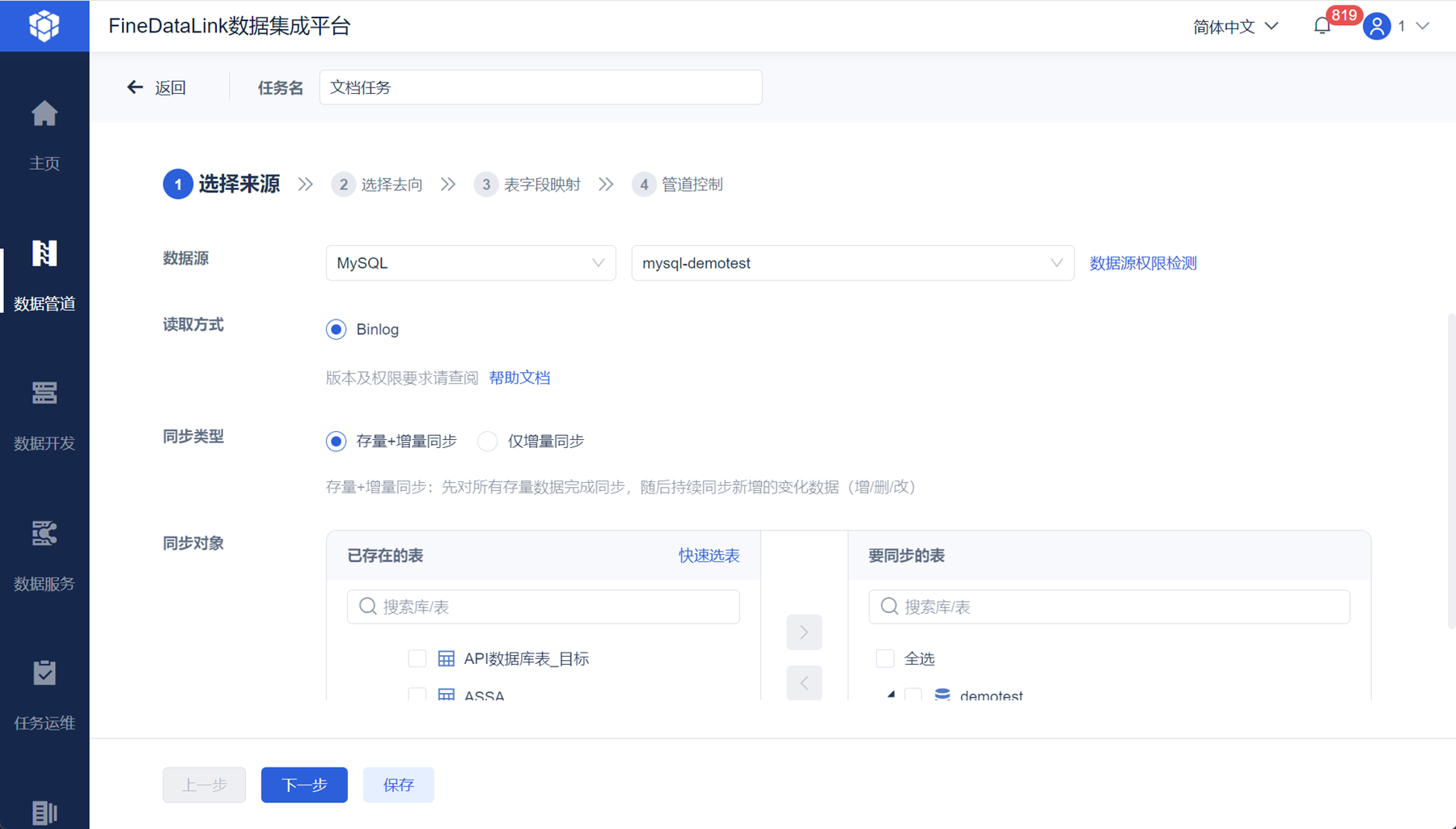The height and width of the screenshot is (829, 1456).
Task: Check the 全选 checkbox
Action: pos(885,658)
